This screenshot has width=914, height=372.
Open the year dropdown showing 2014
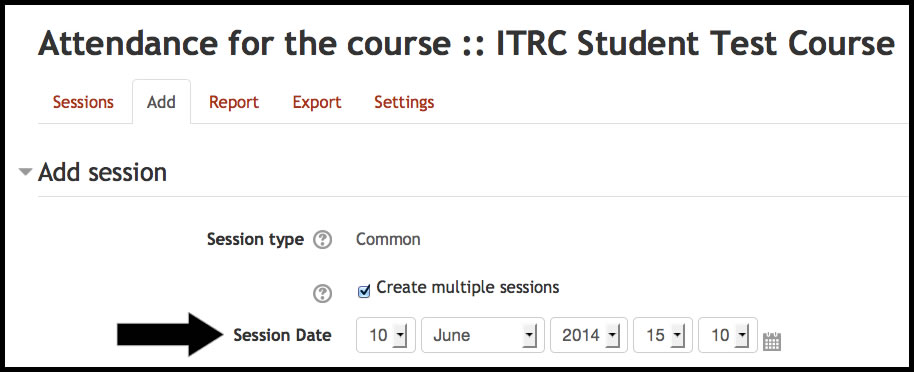pyautogui.click(x=589, y=335)
